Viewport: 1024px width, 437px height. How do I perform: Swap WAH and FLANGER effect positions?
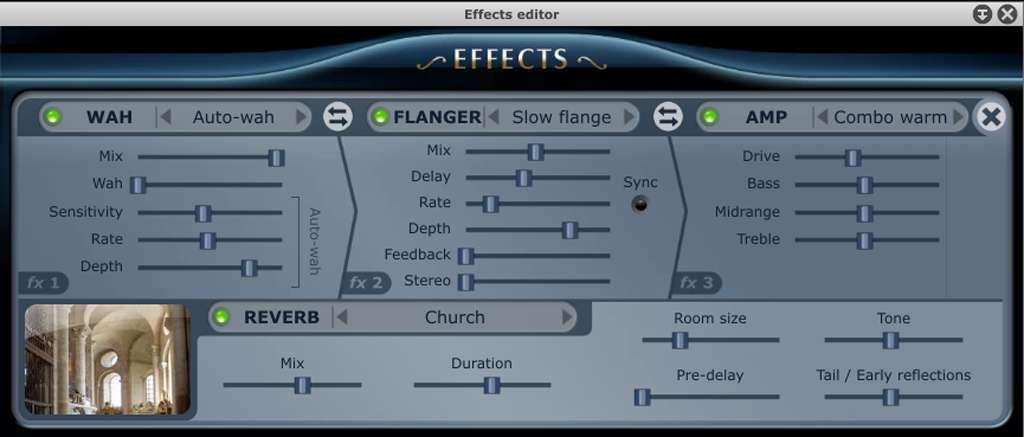pos(338,117)
